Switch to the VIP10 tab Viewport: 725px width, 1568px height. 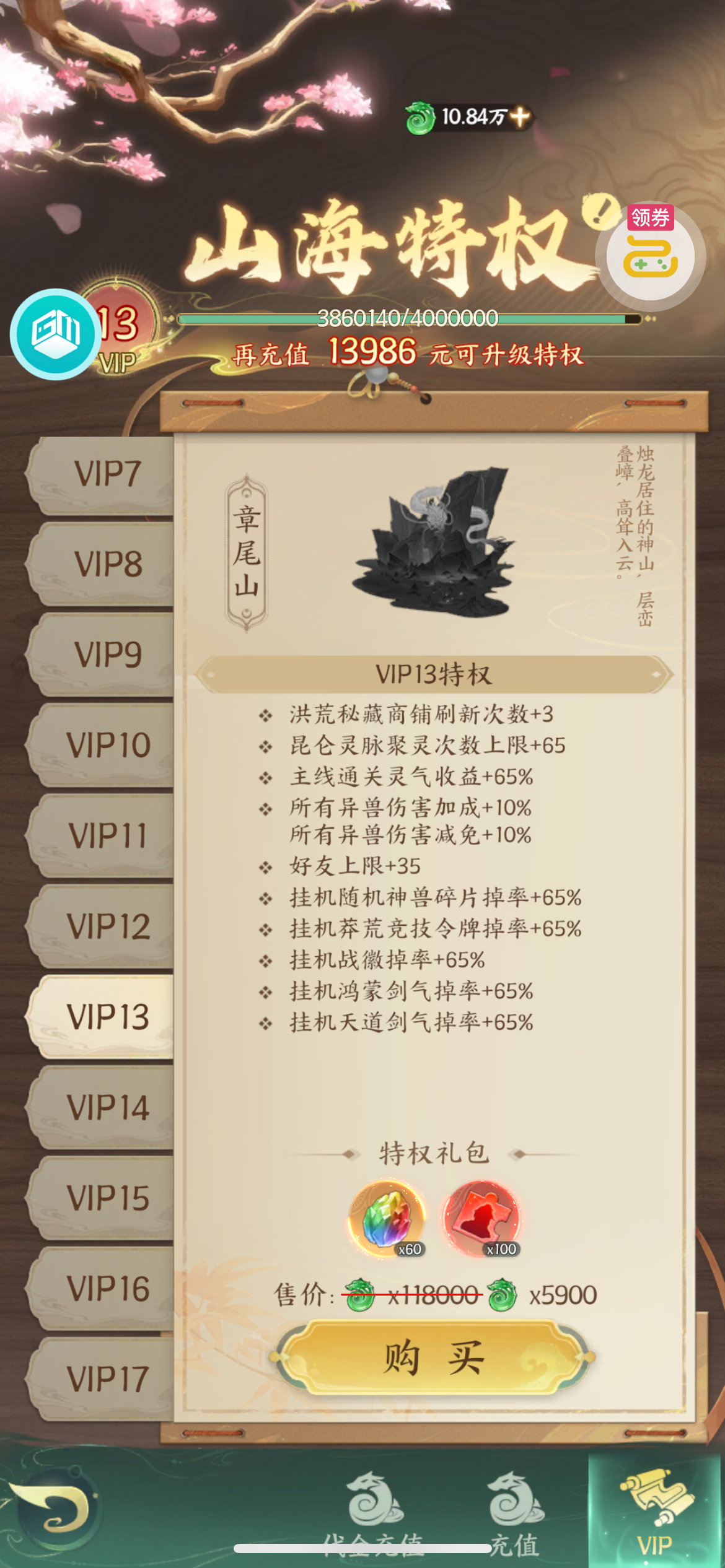pos(101,746)
